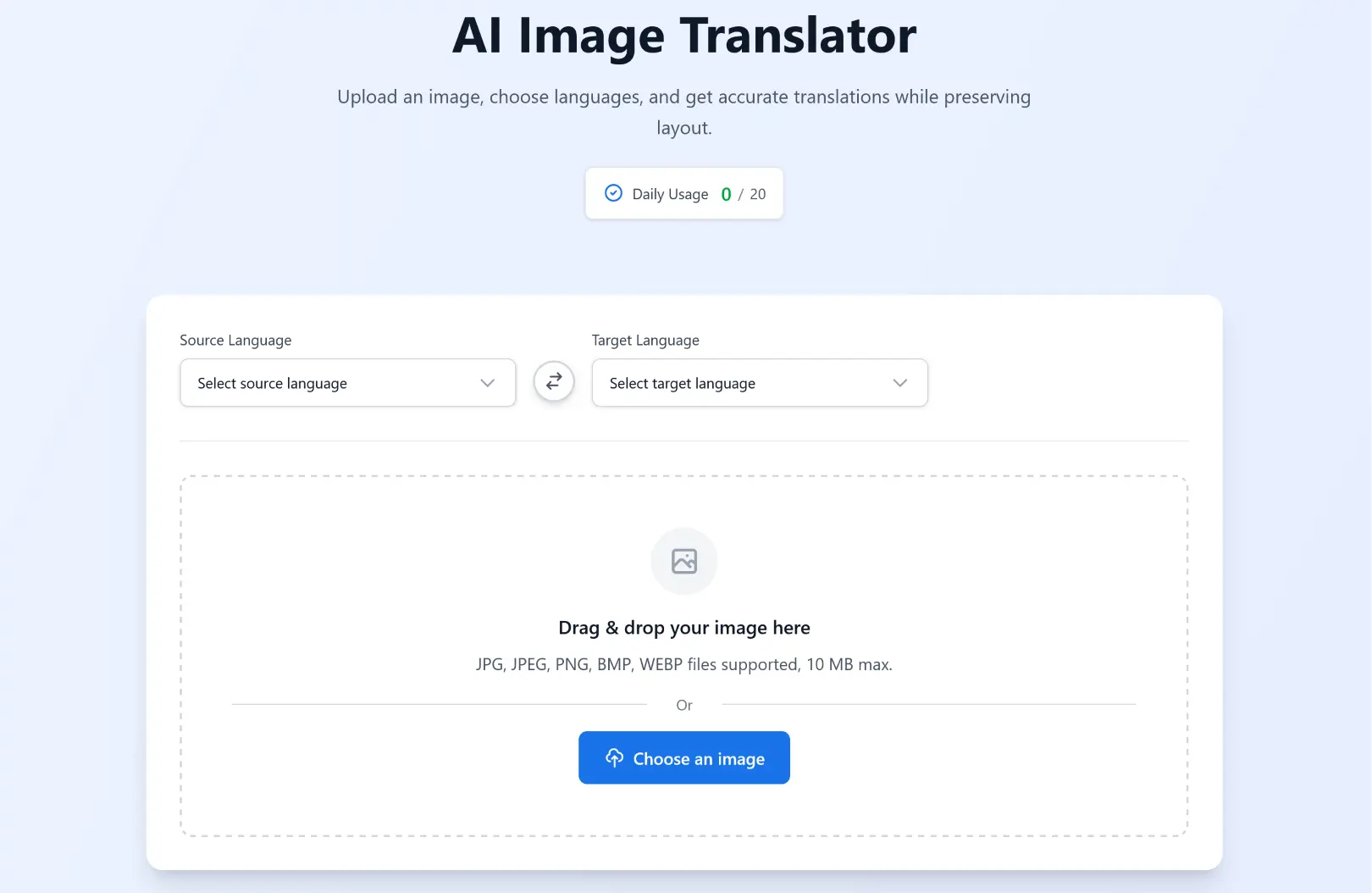The image size is (1372, 893).
Task: Open the Select target language dropdown
Action: point(759,383)
